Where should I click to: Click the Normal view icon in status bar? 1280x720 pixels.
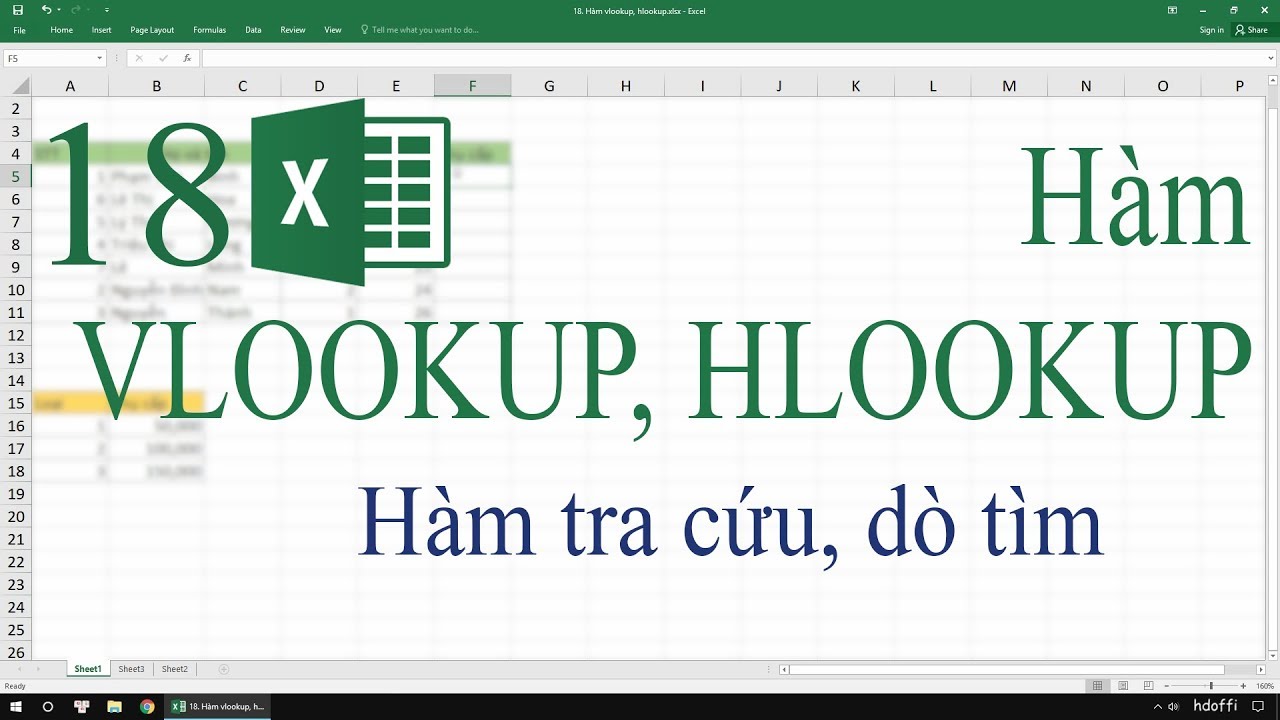1098,685
